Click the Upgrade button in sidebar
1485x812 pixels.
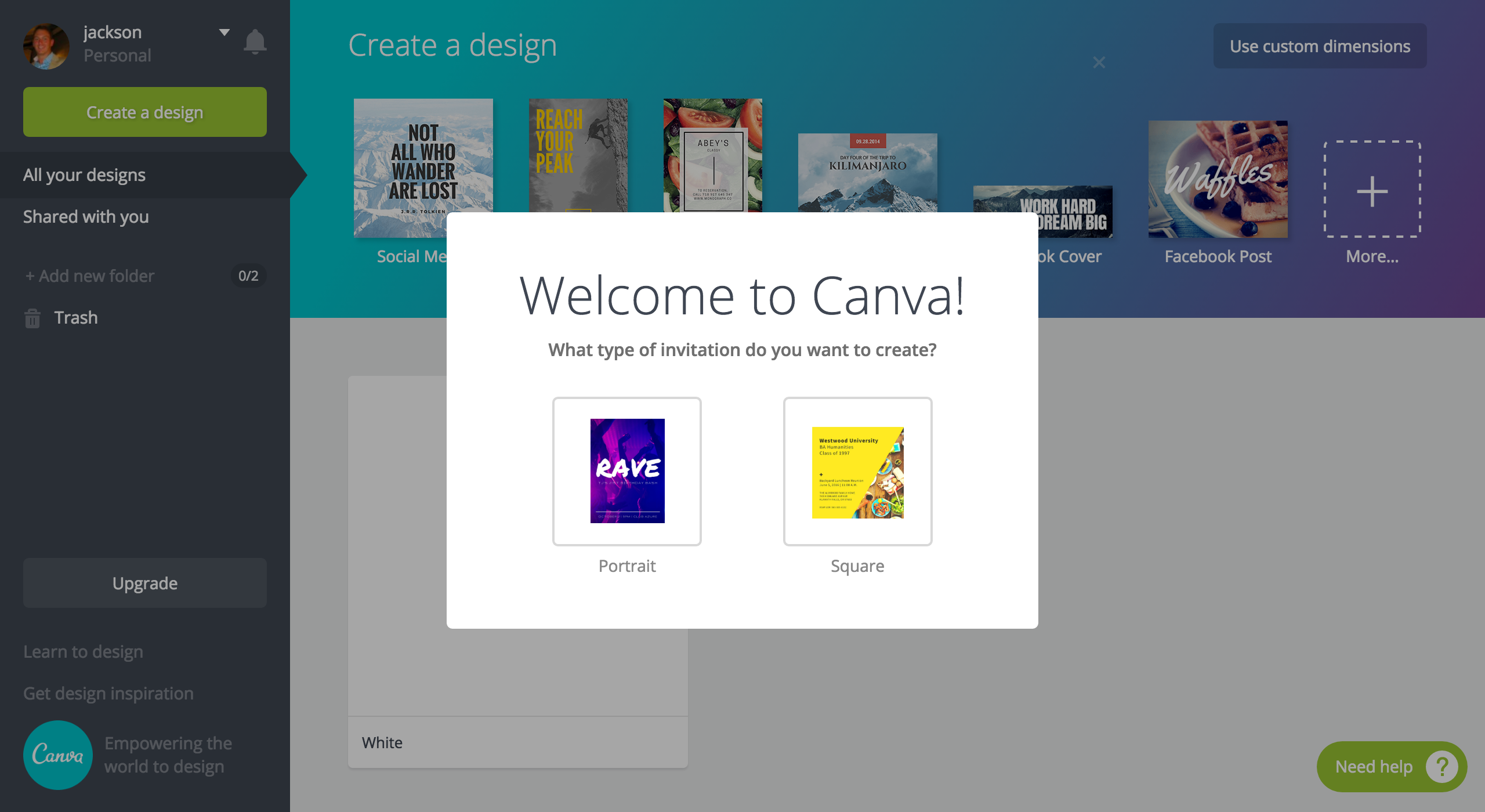click(144, 582)
